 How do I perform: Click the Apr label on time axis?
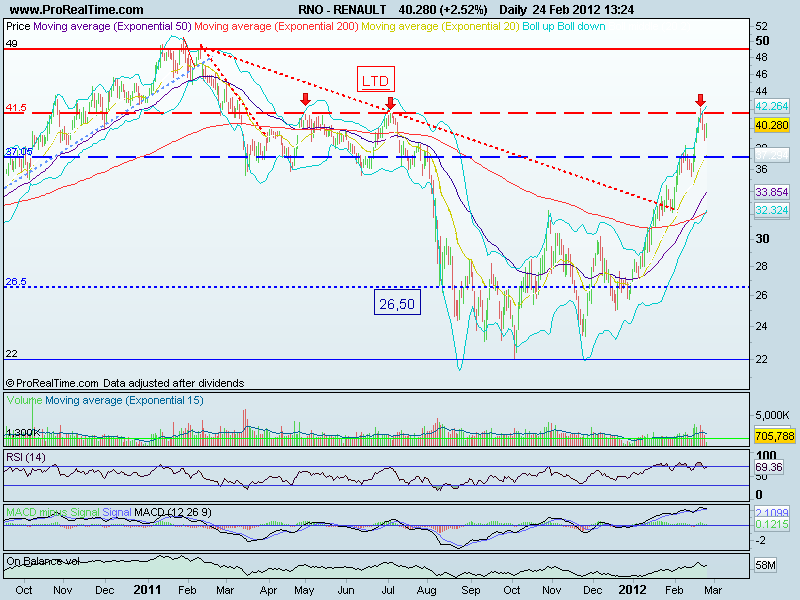(268, 591)
